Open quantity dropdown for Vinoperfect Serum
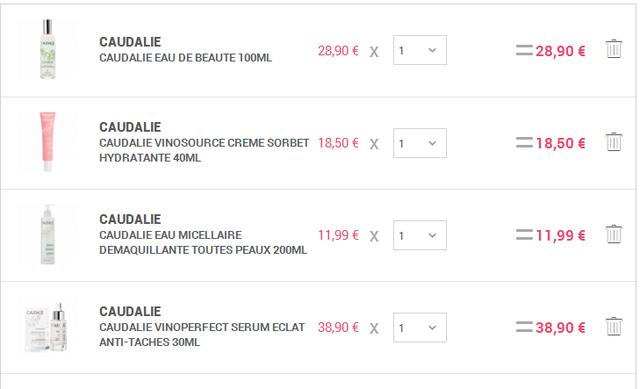 coord(420,327)
